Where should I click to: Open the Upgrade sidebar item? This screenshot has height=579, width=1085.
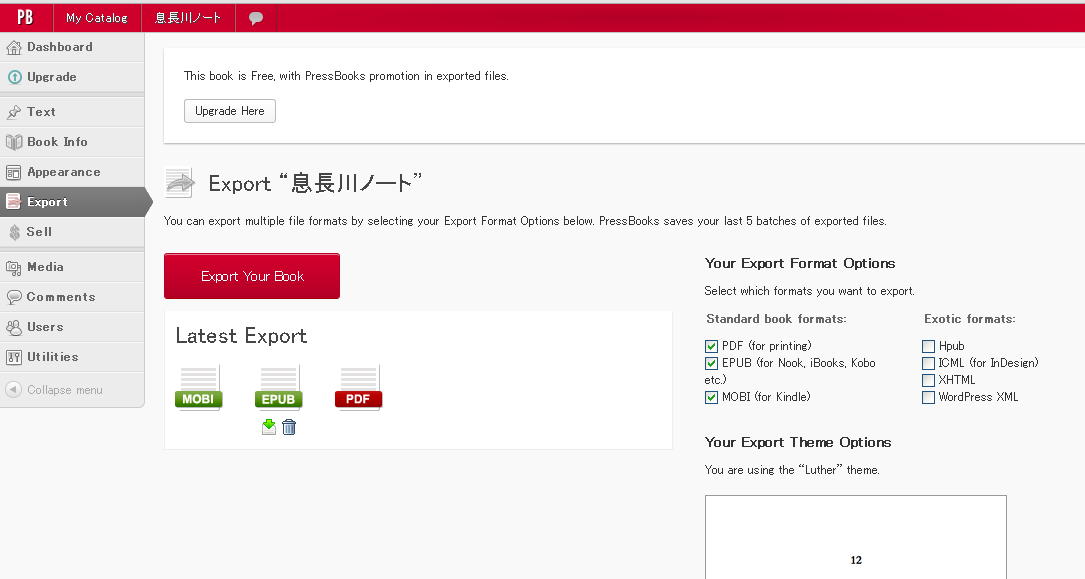72,77
